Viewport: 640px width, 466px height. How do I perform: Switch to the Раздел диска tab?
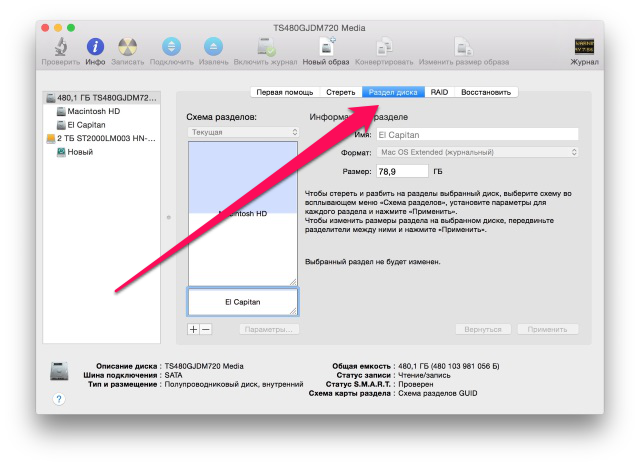[393, 92]
